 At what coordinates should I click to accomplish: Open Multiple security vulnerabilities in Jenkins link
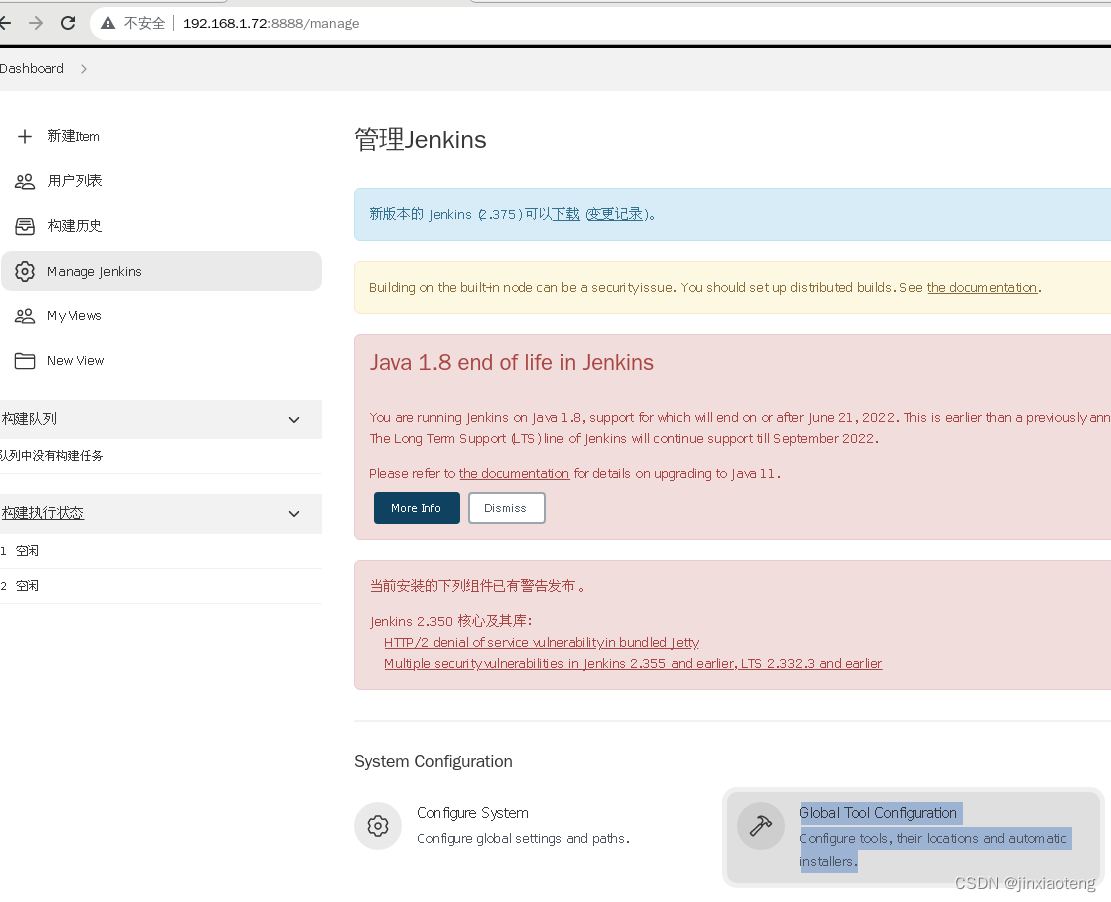point(633,664)
